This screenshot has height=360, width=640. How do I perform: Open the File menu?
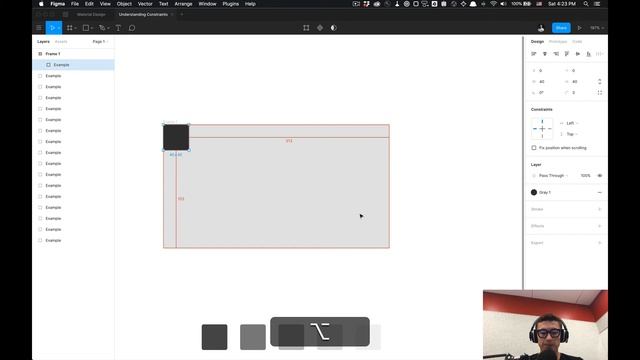tap(75, 4)
